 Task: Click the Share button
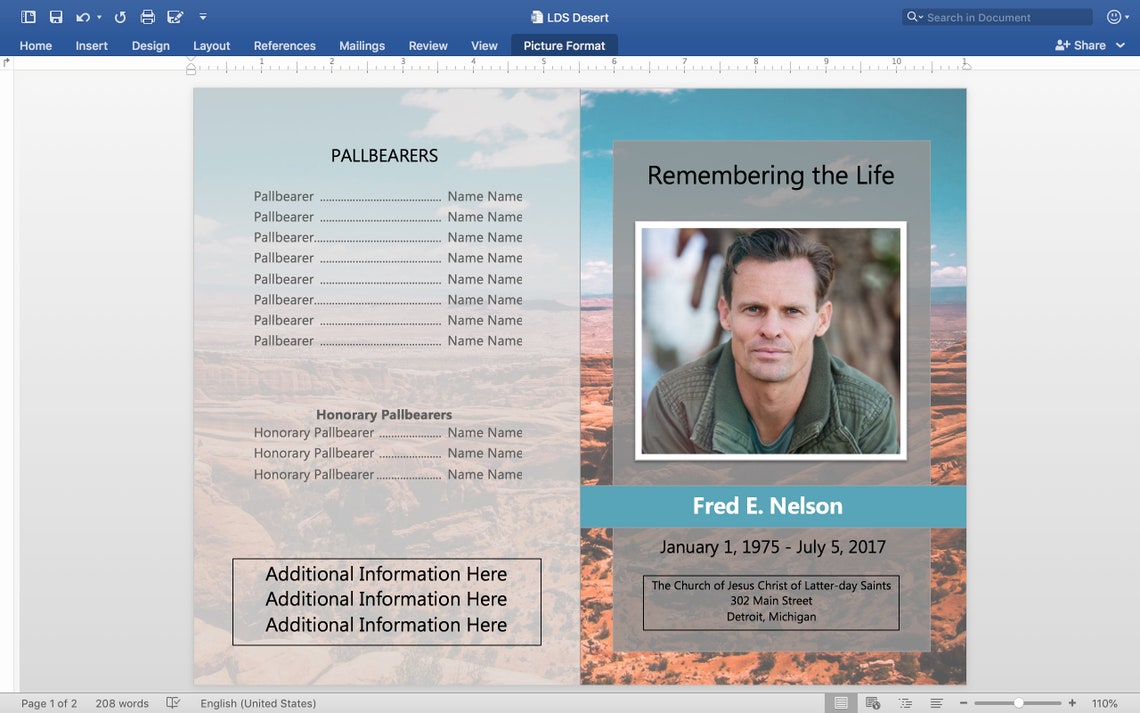[x=1086, y=45]
